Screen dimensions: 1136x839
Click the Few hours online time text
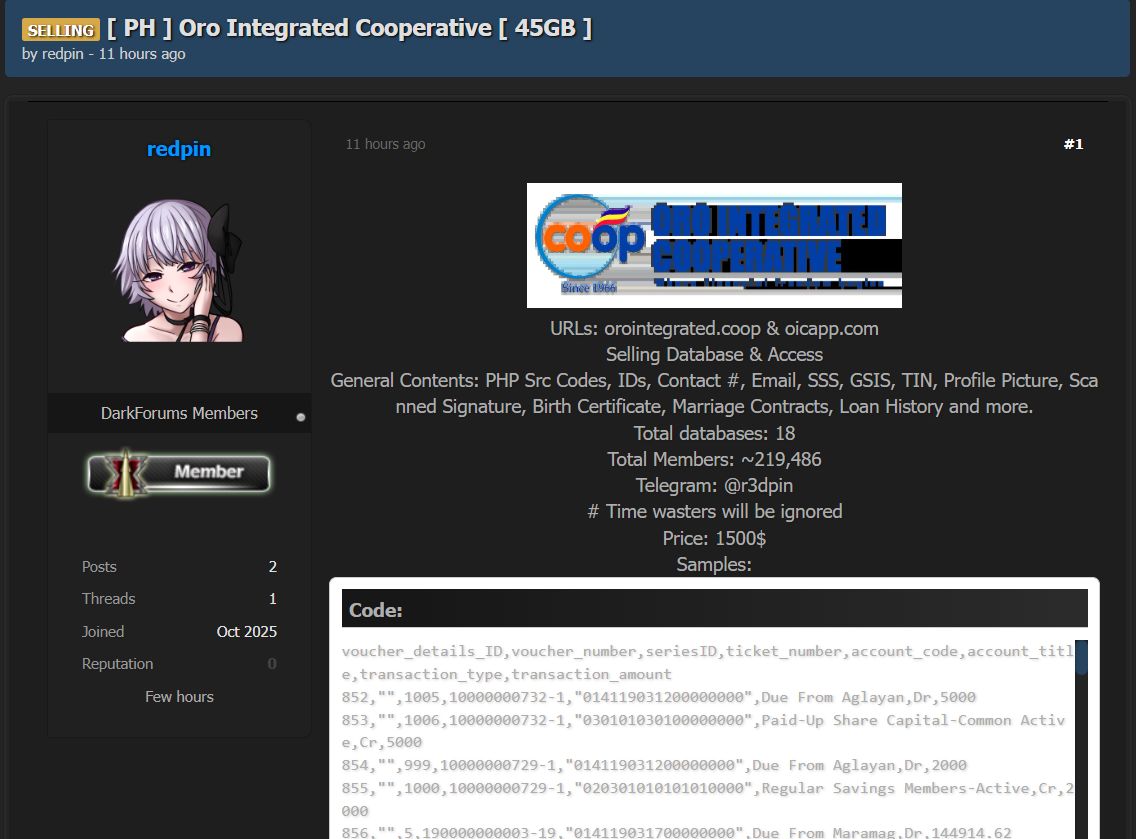tap(179, 697)
